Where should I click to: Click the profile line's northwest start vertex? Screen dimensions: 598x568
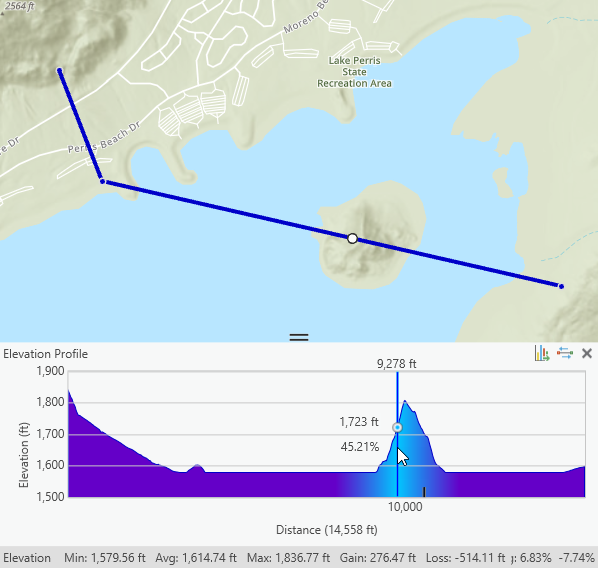59,70
